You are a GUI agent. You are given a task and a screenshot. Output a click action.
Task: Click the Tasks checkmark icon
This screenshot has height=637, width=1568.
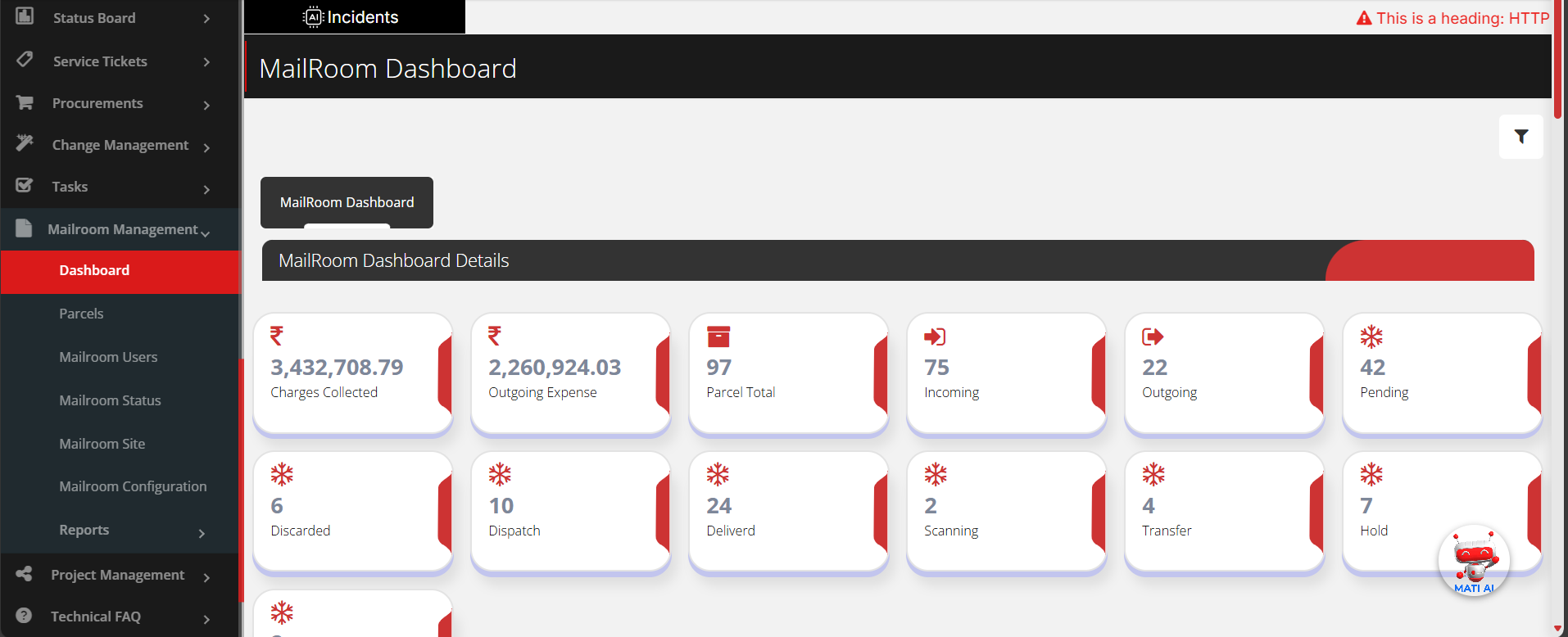(25, 185)
